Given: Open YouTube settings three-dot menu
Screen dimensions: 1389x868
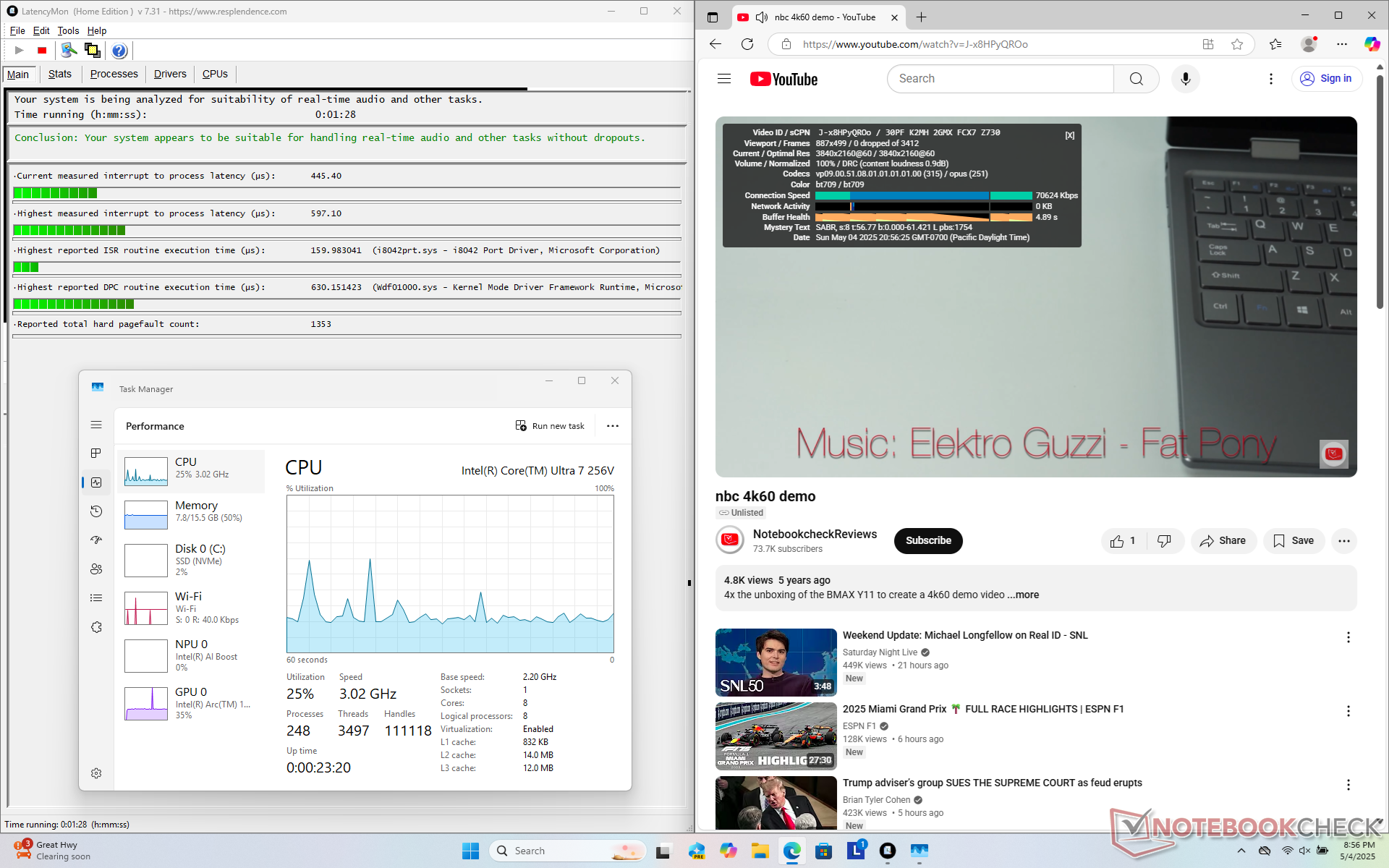Looking at the screenshot, I should click(x=1270, y=79).
